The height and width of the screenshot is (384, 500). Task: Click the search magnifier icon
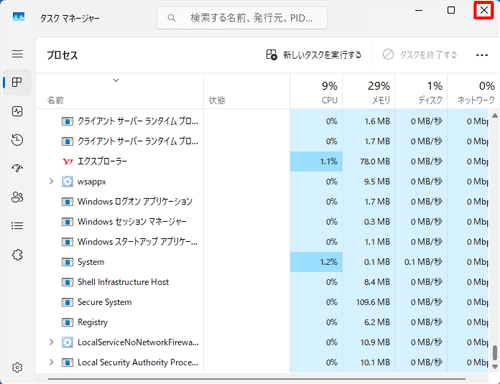tap(171, 18)
